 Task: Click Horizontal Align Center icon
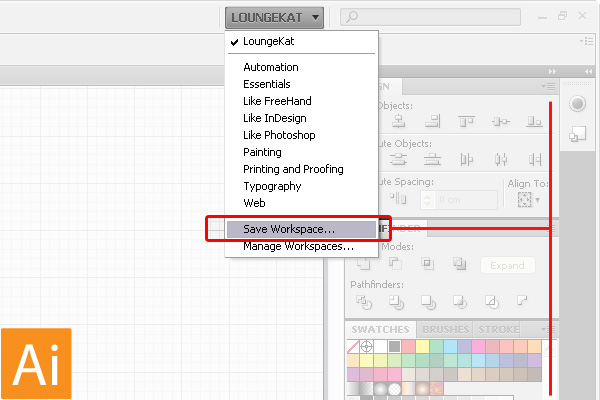tap(398, 121)
